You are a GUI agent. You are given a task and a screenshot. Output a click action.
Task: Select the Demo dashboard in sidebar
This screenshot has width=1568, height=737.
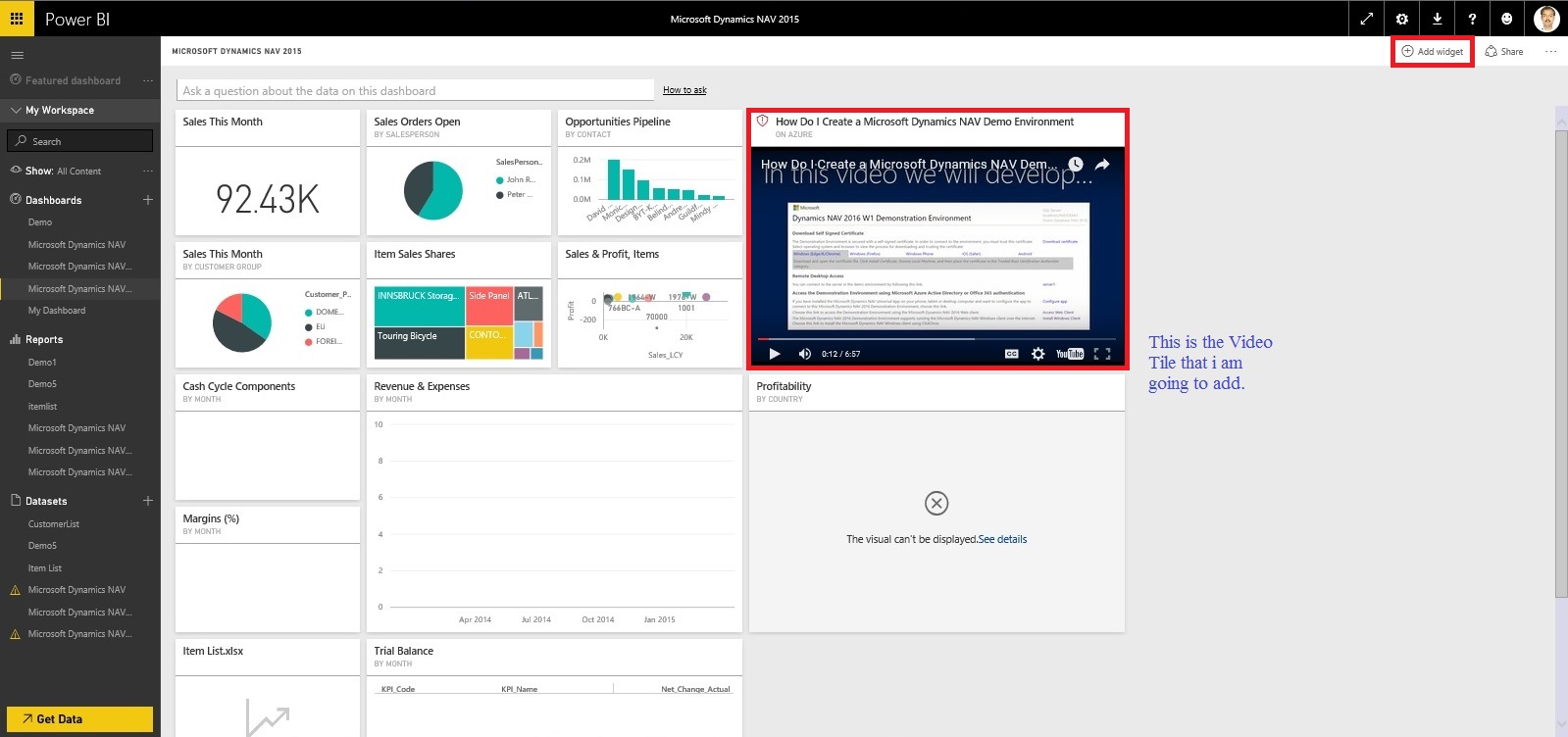pos(40,222)
